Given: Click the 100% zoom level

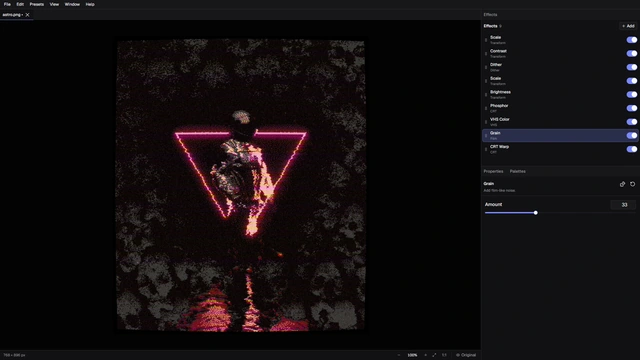Looking at the screenshot, I should [412, 355].
